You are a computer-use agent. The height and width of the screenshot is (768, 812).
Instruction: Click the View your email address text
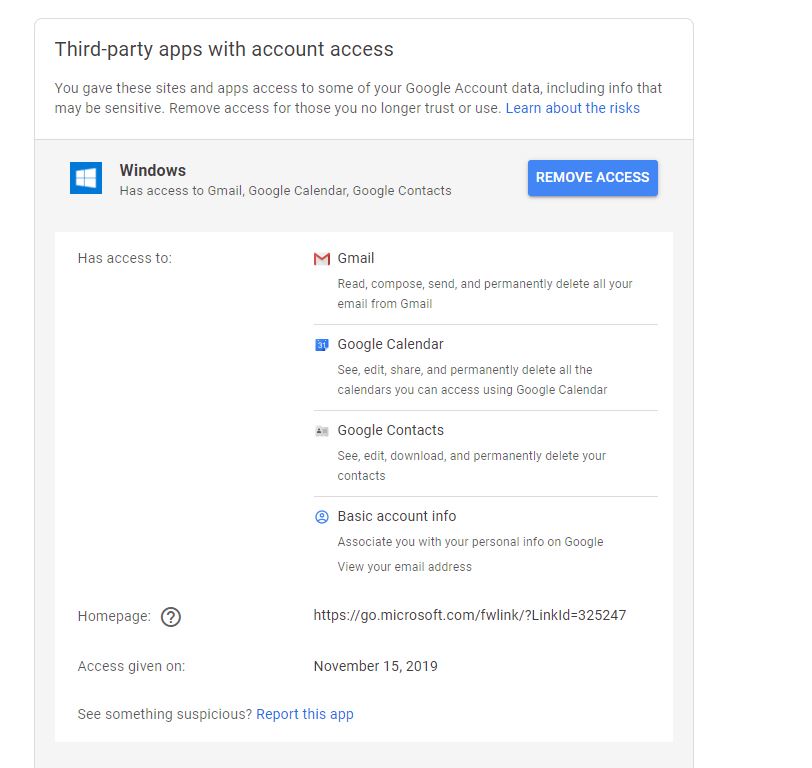point(404,567)
